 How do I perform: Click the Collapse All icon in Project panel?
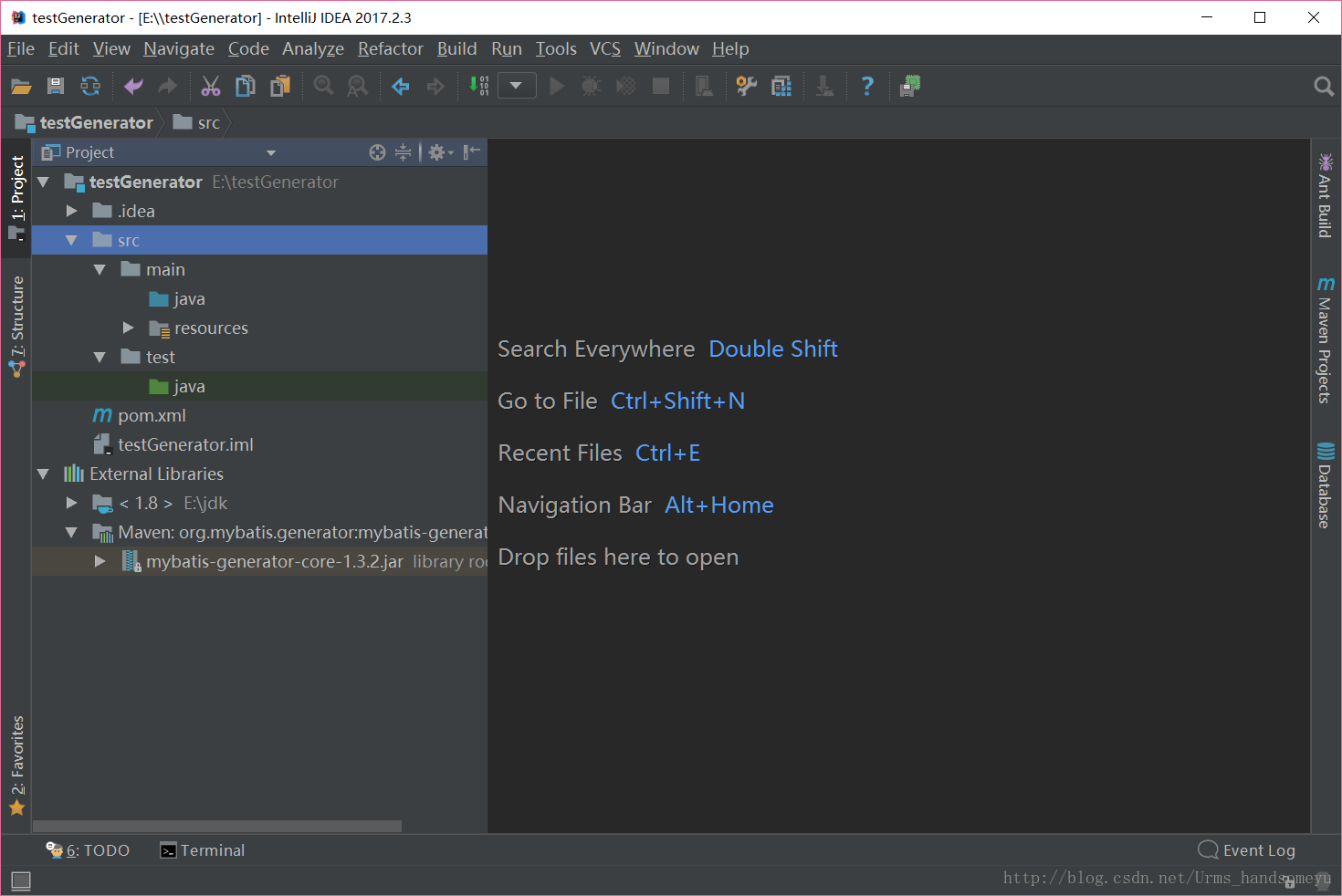403,152
